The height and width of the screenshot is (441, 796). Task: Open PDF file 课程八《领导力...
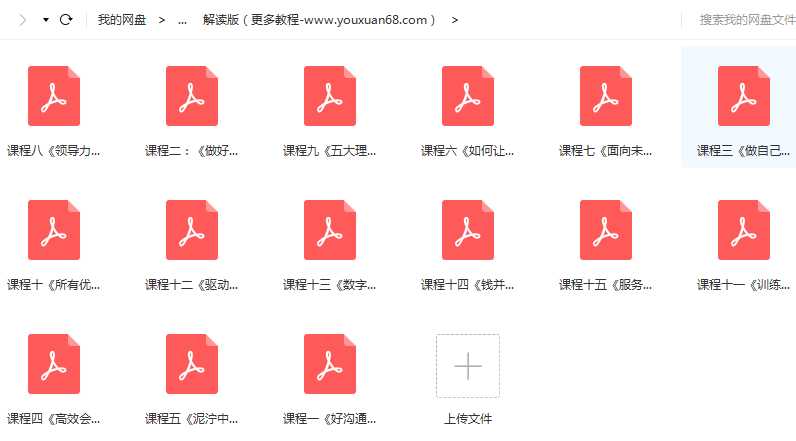coord(54,97)
